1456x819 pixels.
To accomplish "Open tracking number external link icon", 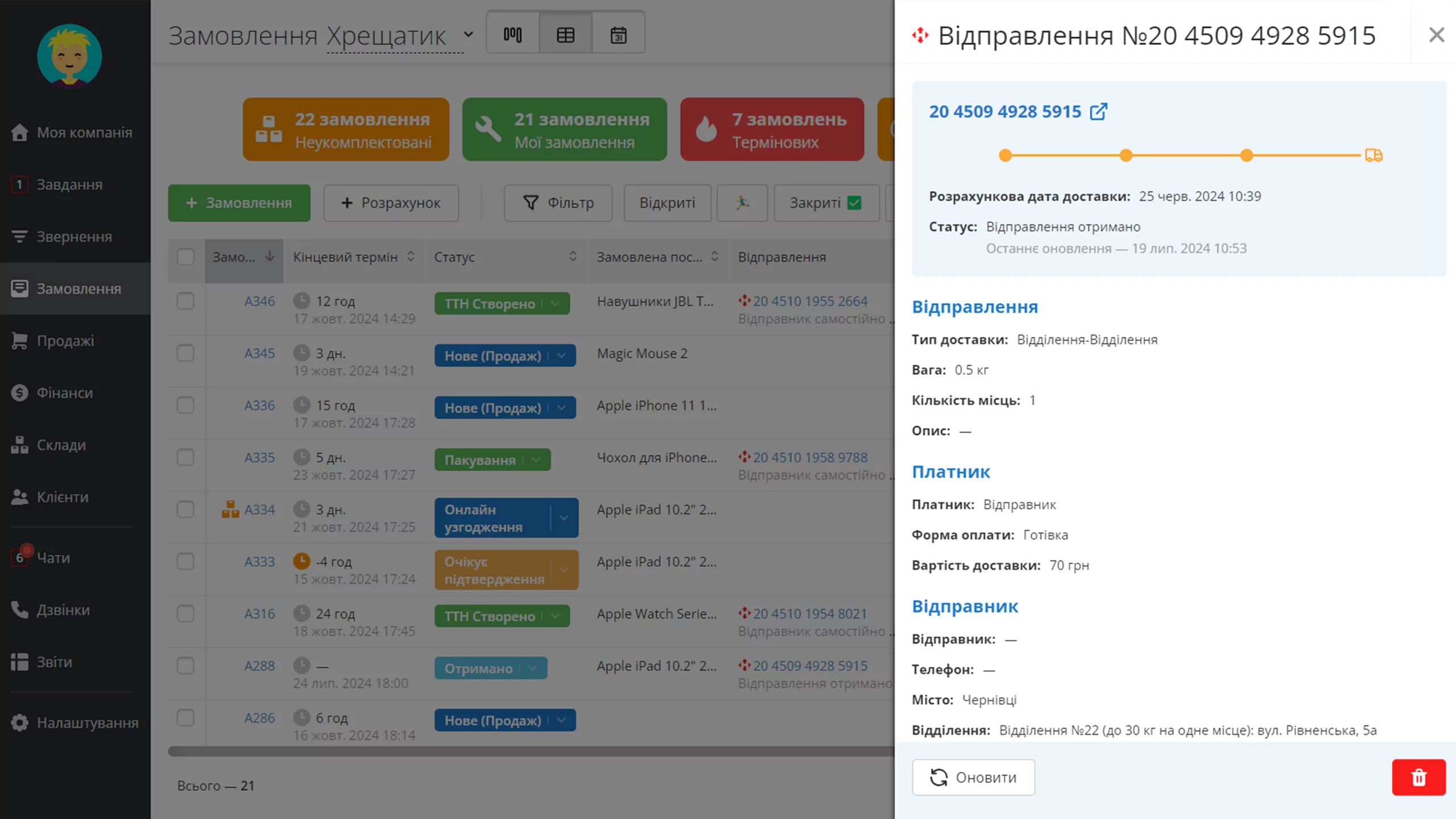I will (1098, 111).
